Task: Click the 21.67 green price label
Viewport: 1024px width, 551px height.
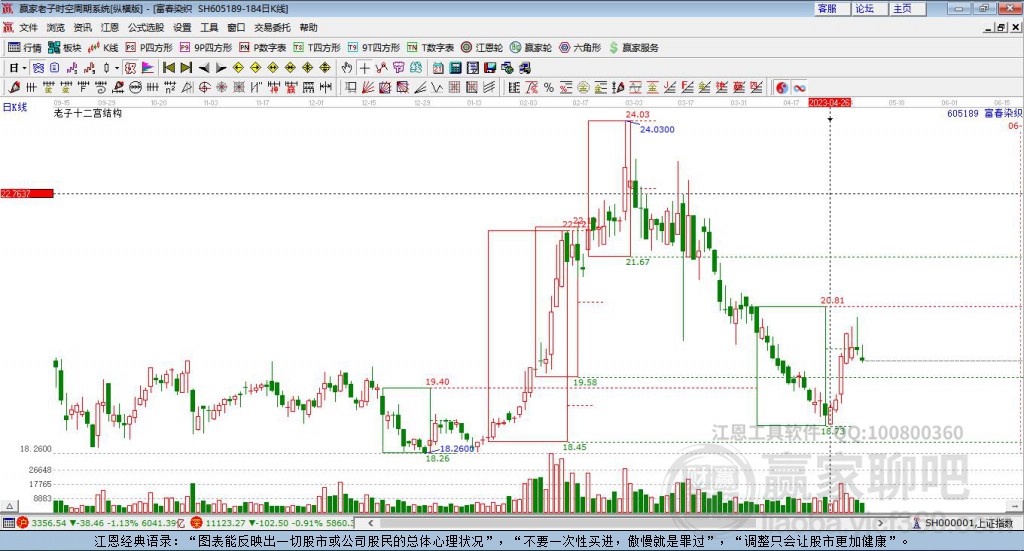Action: coord(637,262)
